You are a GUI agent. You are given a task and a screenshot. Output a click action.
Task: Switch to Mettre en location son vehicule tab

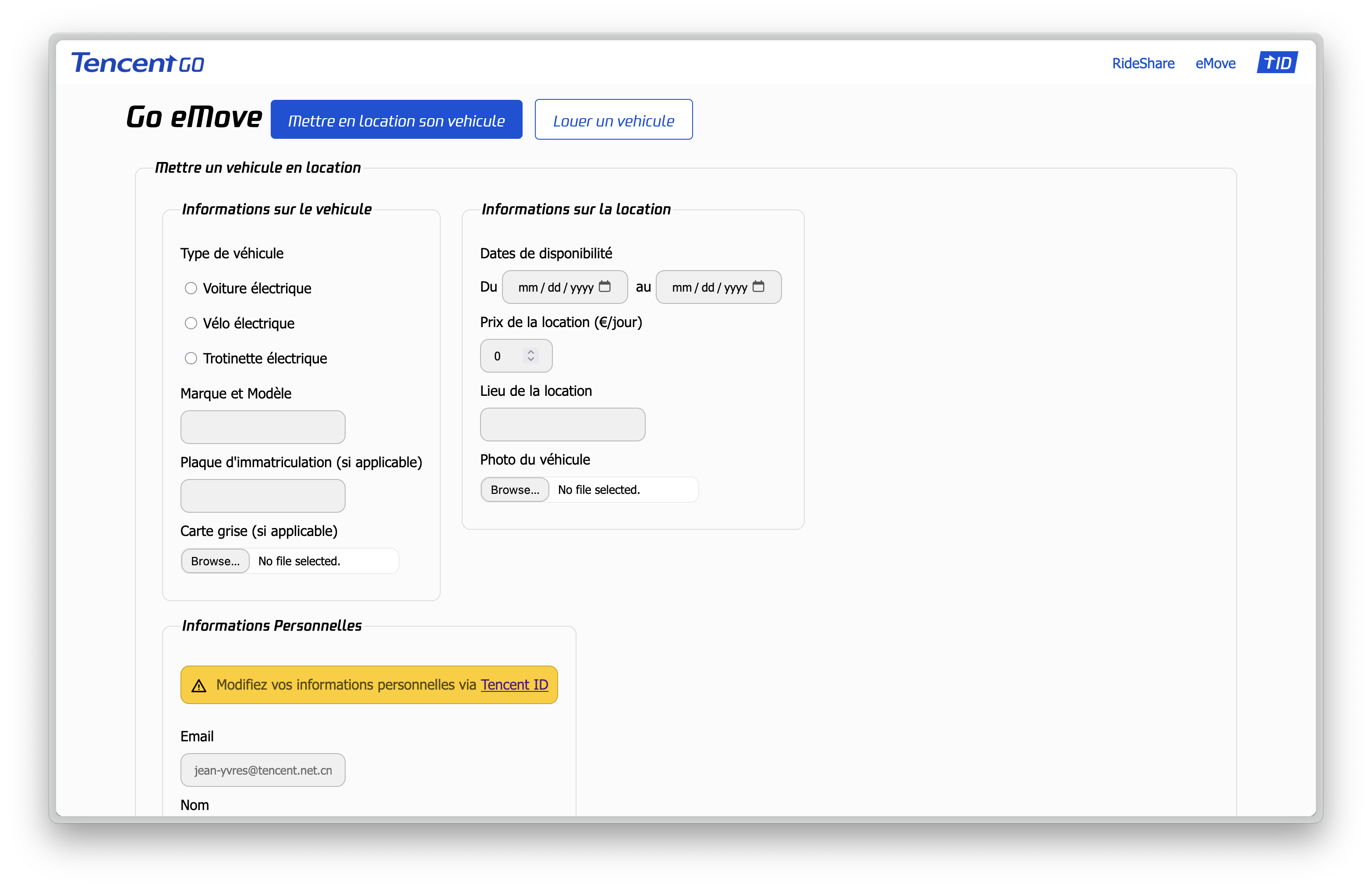(396, 120)
